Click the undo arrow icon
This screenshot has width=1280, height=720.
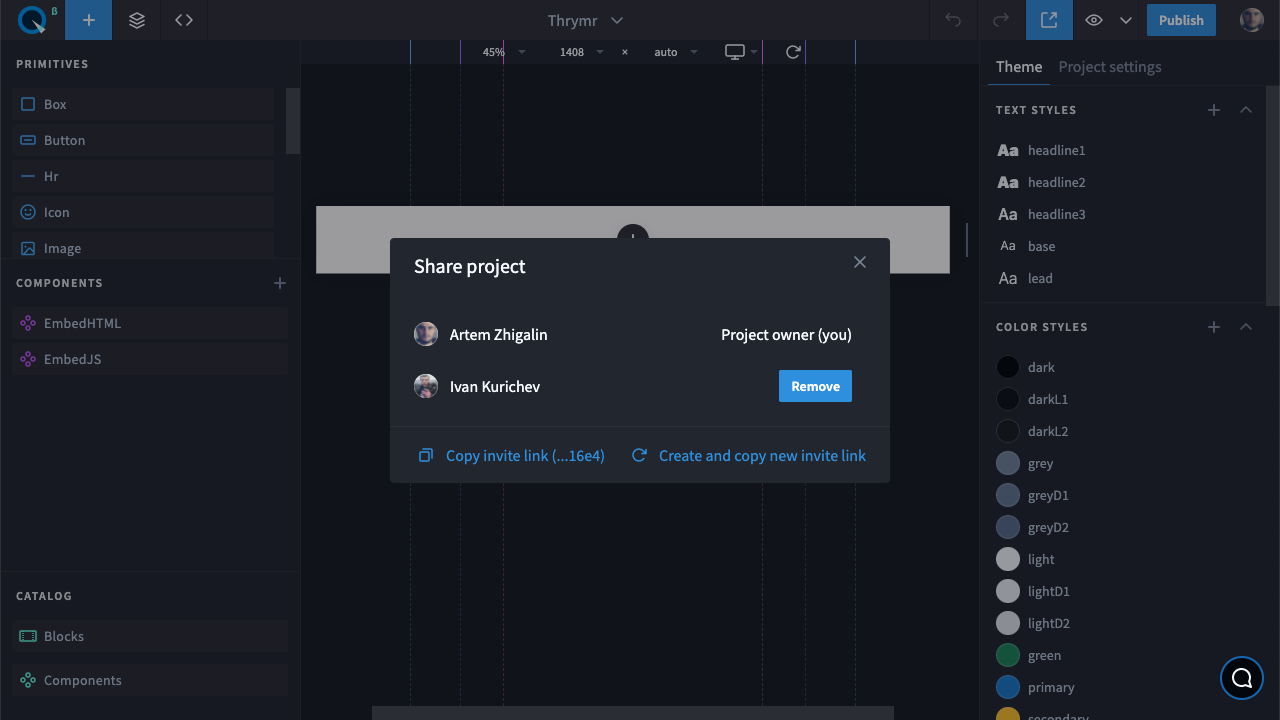tap(953, 20)
